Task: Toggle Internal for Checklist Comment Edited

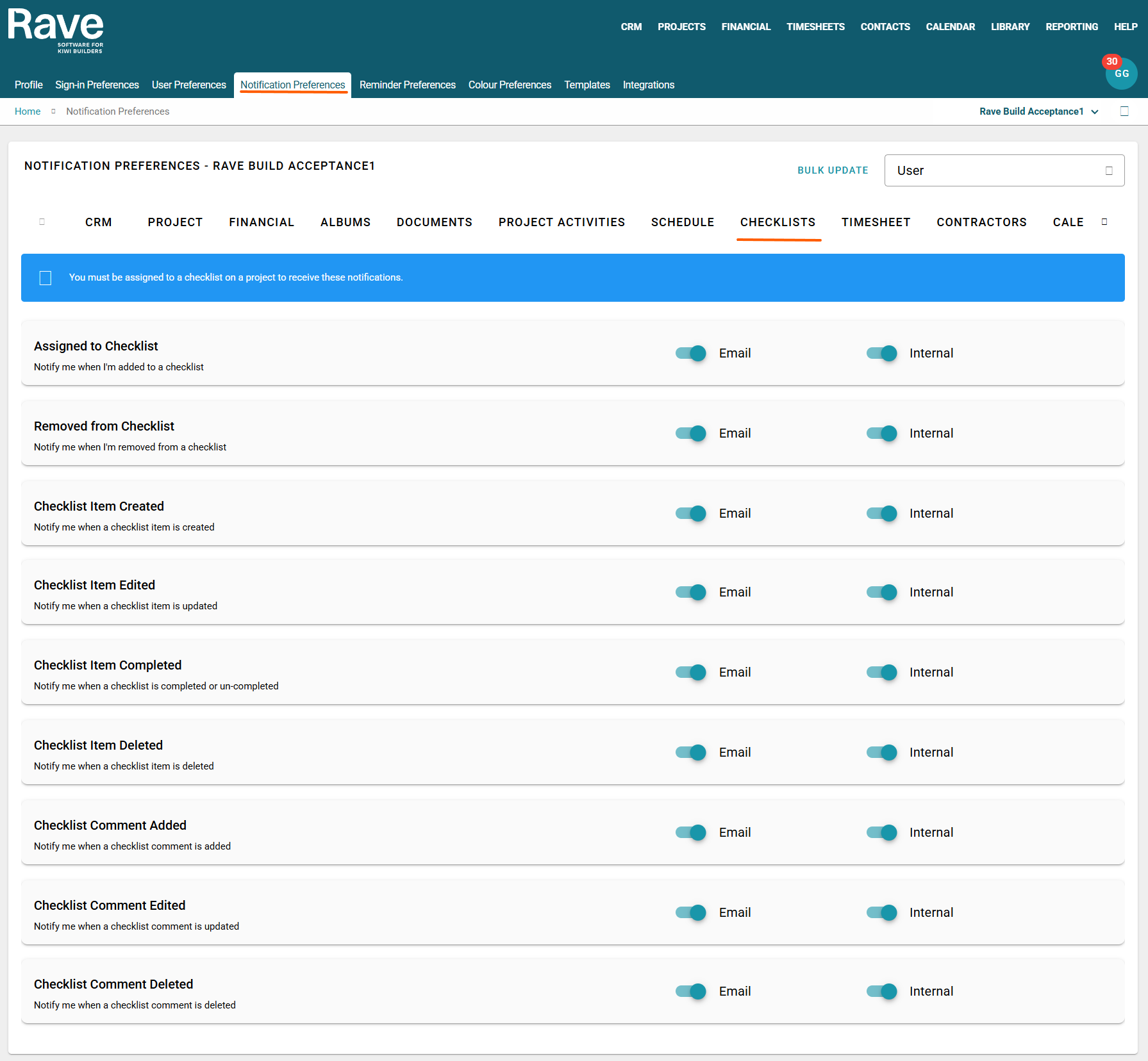Action: coord(882,912)
